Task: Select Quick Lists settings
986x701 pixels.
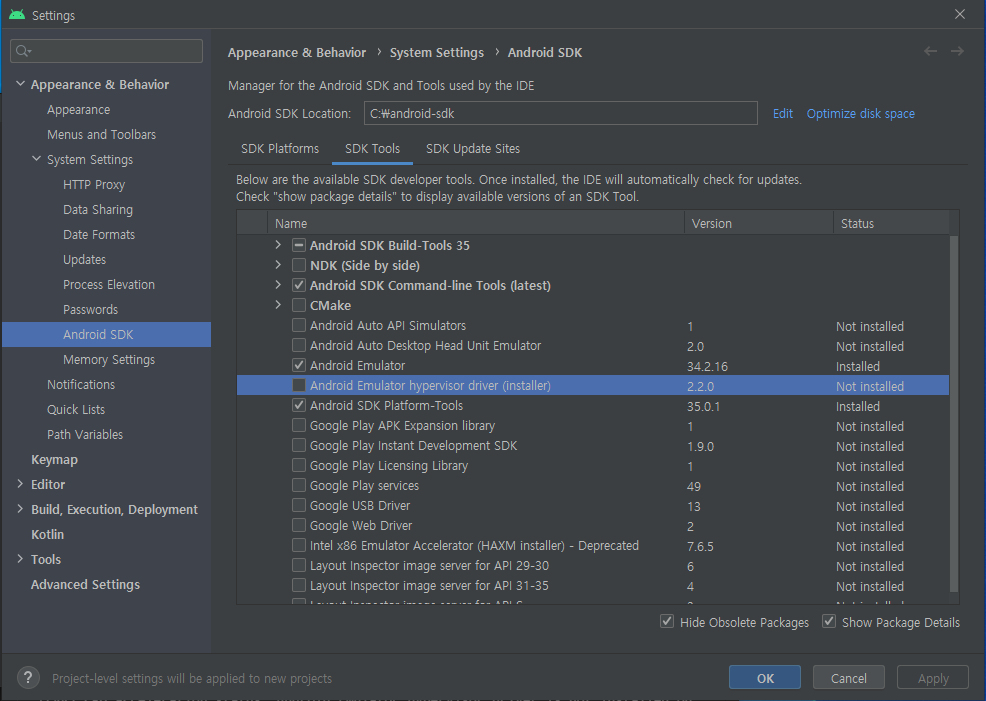Action: pos(76,409)
